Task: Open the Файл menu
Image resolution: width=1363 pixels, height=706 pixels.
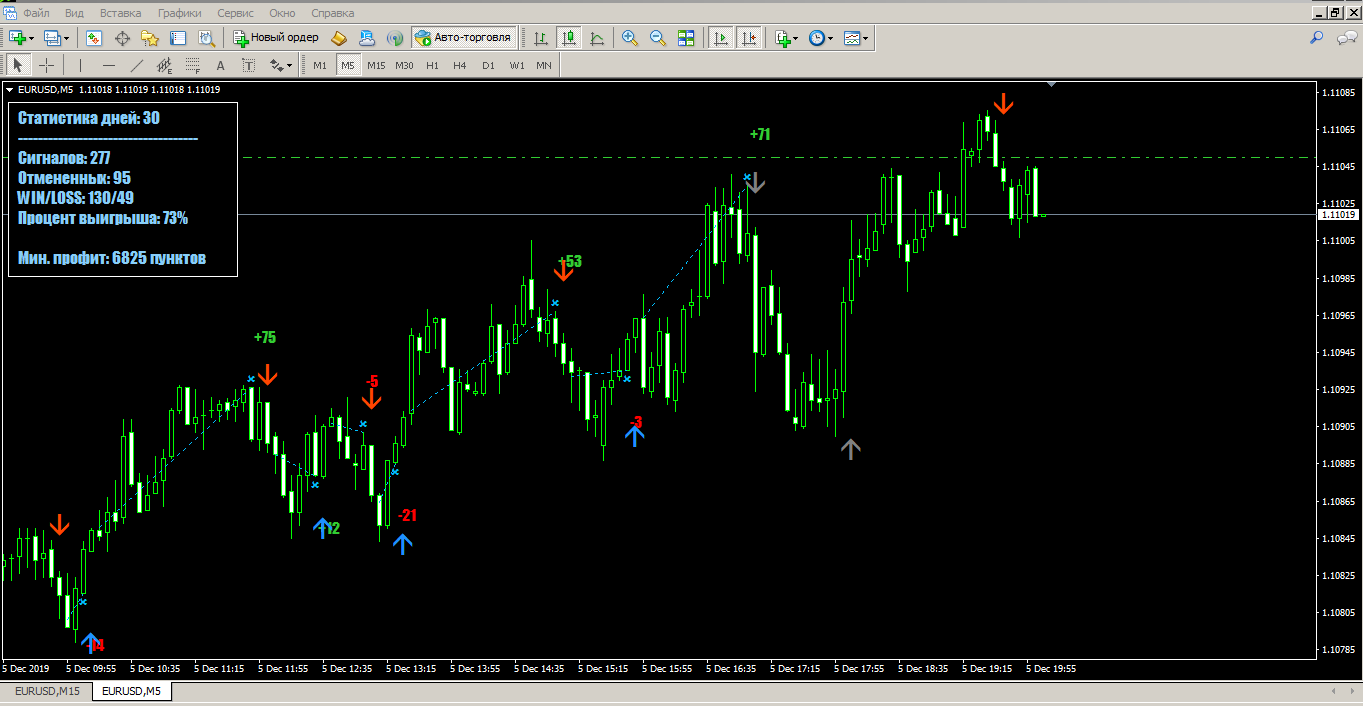Action: 37,13
